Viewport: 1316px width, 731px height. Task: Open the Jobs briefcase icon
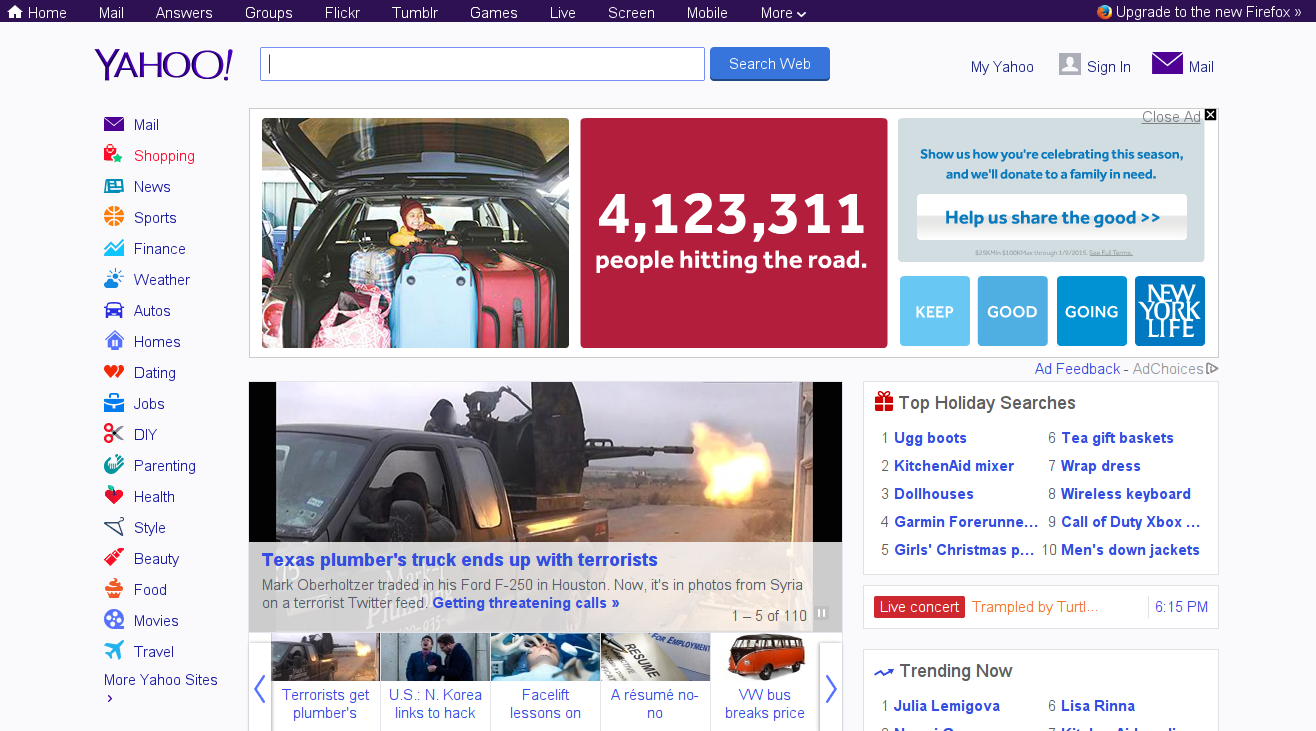pos(114,403)
